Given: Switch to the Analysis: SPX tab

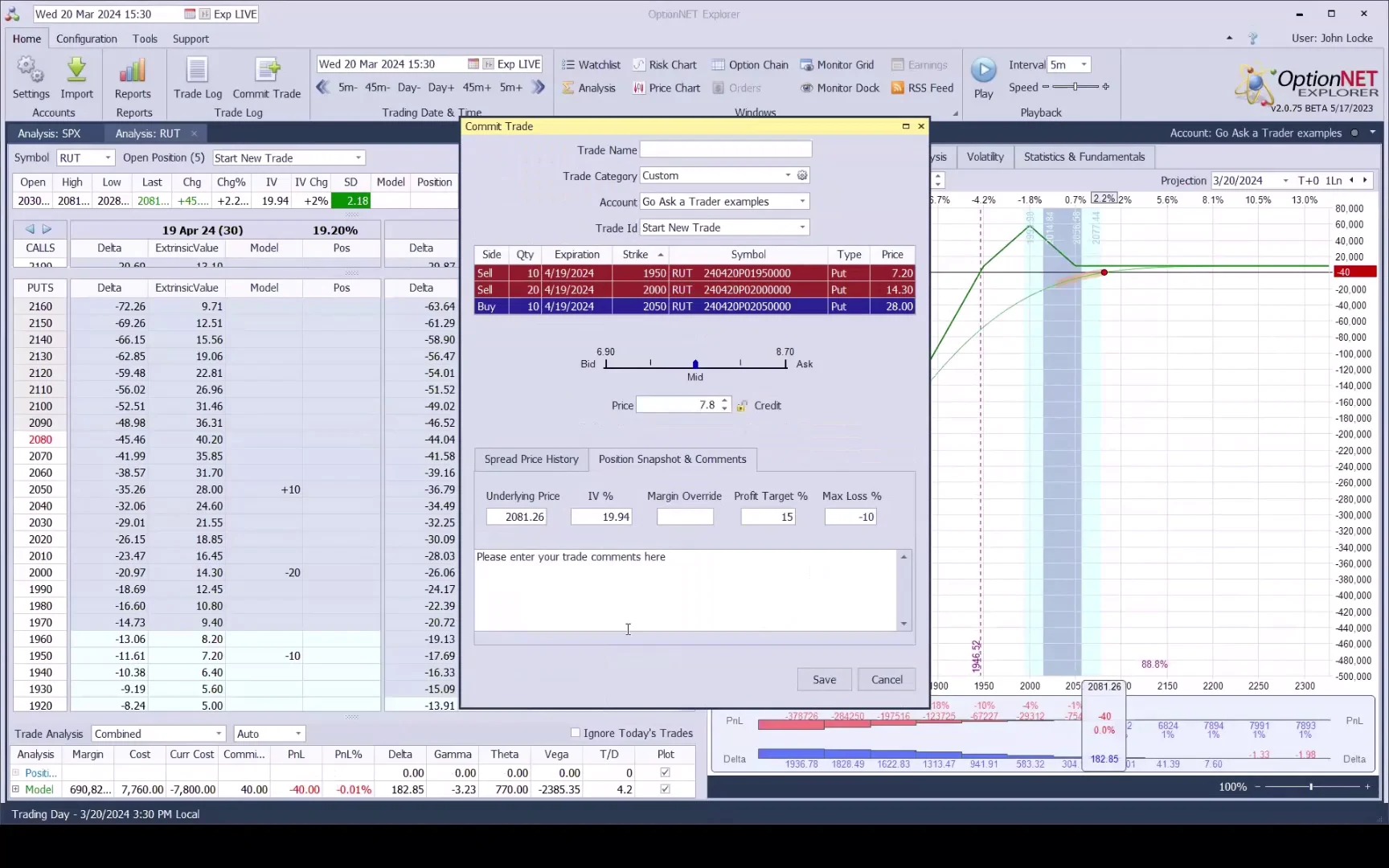Looking at the screenshot, I should 49,133.
